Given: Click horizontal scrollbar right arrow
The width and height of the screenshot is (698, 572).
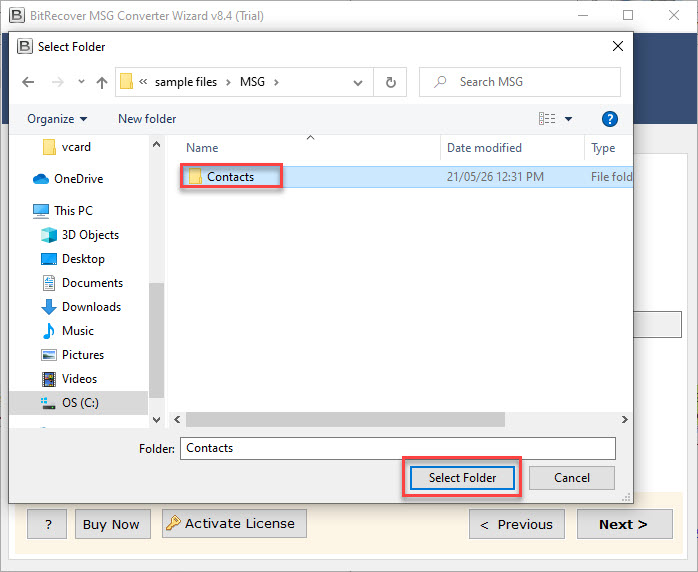Looking at the screenshot, I should click(625, 419).
